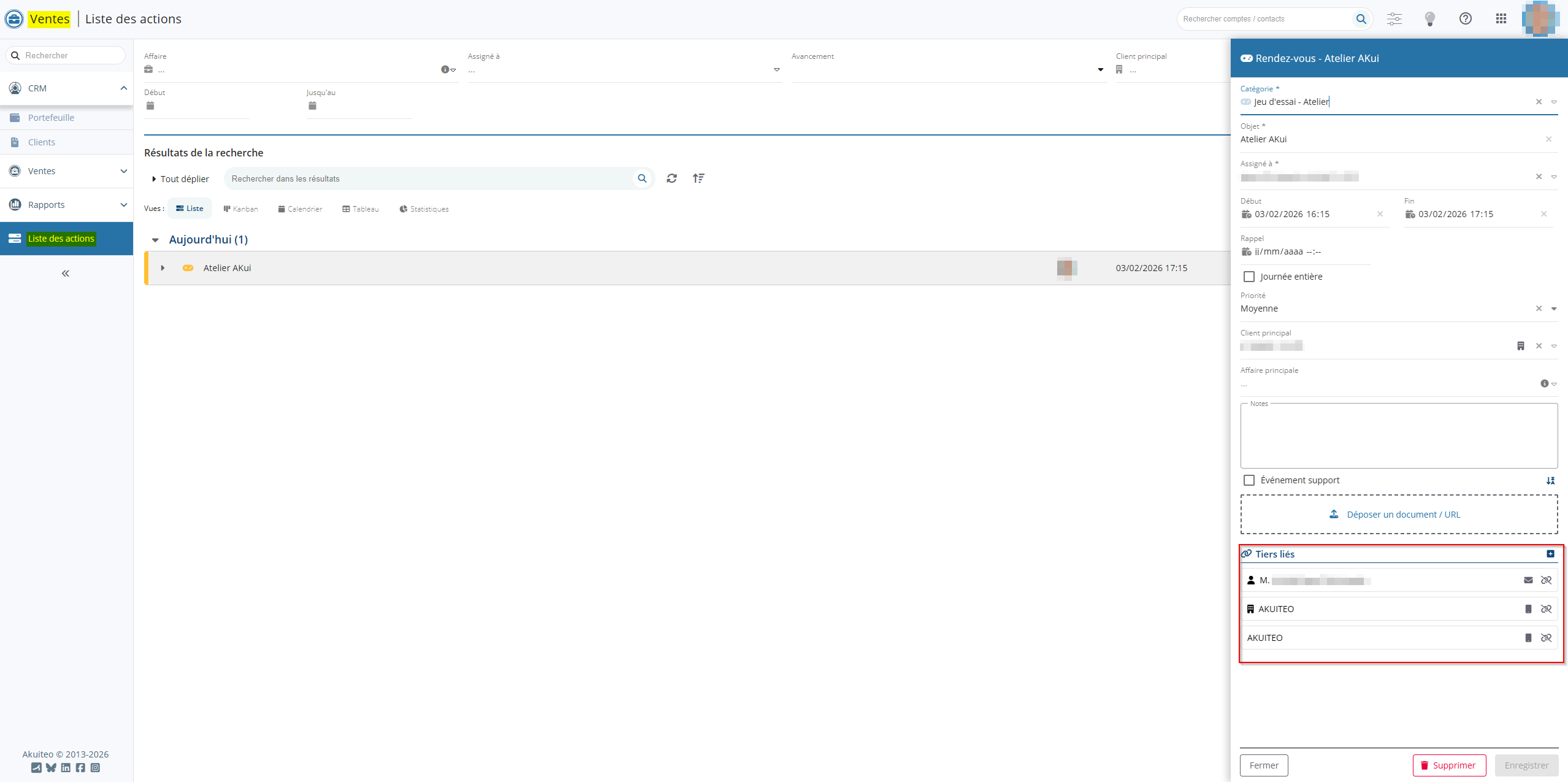Open the filter settings sliders icon
This screenshot has height=782, width=1568.
click(x=1394, y=19)
